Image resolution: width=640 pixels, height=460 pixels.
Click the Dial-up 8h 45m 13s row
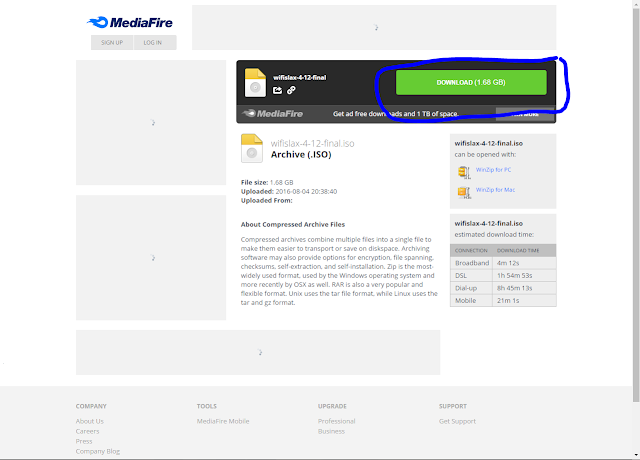coord(503,288)
